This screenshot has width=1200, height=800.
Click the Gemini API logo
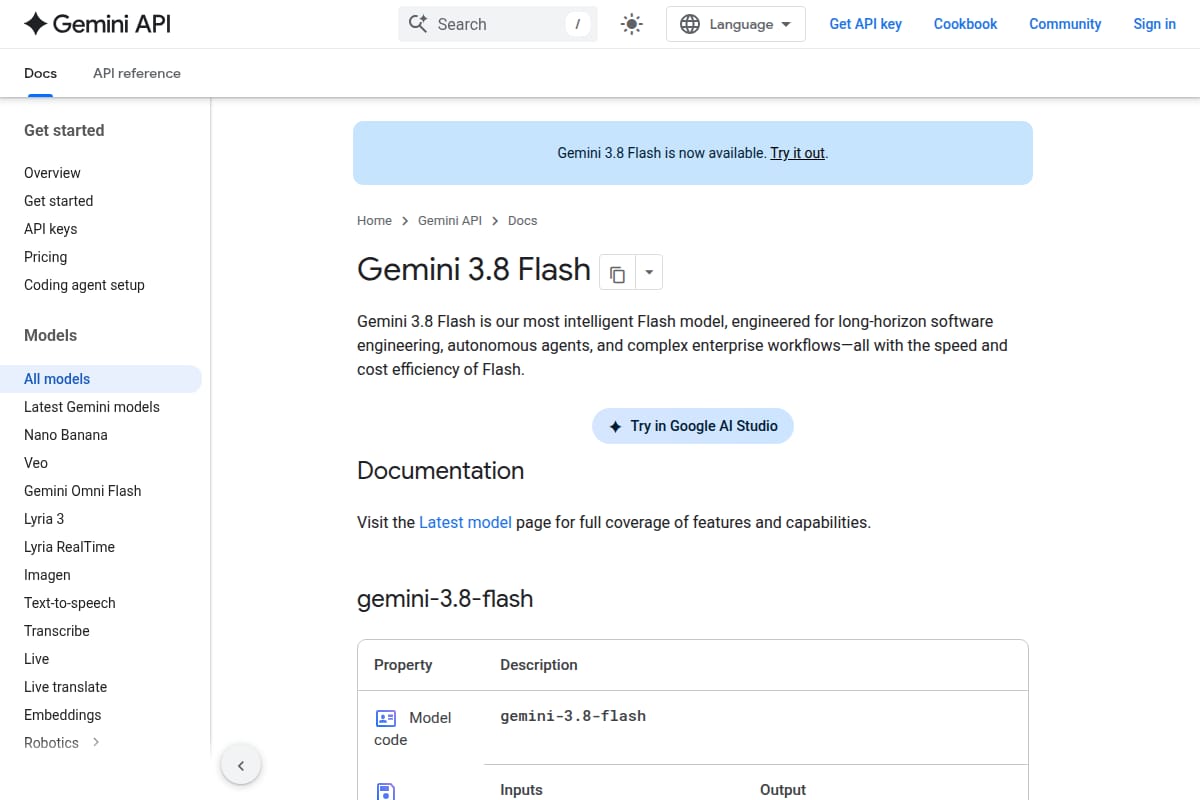[97, 24]
